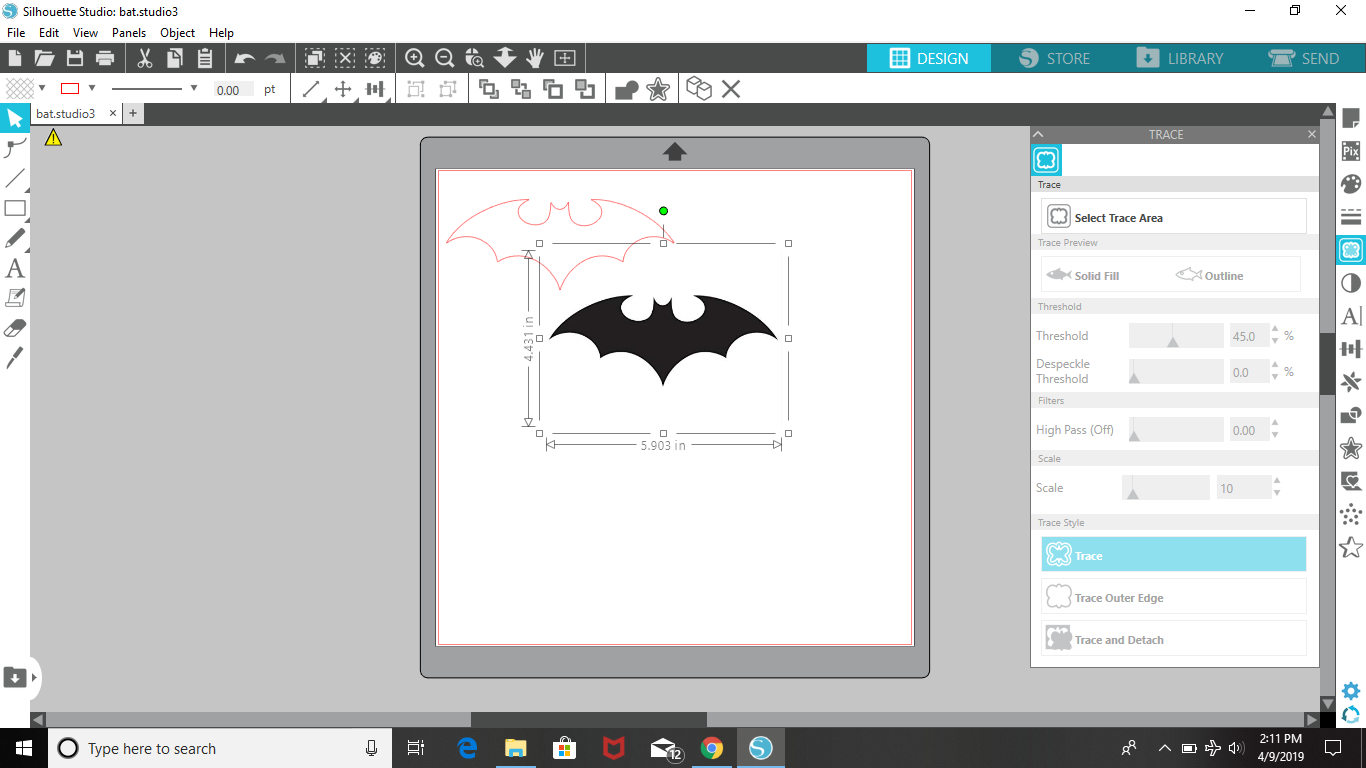Adjust the Threshold slider
Viewport: 1366px width, 768px height.
1176,336
